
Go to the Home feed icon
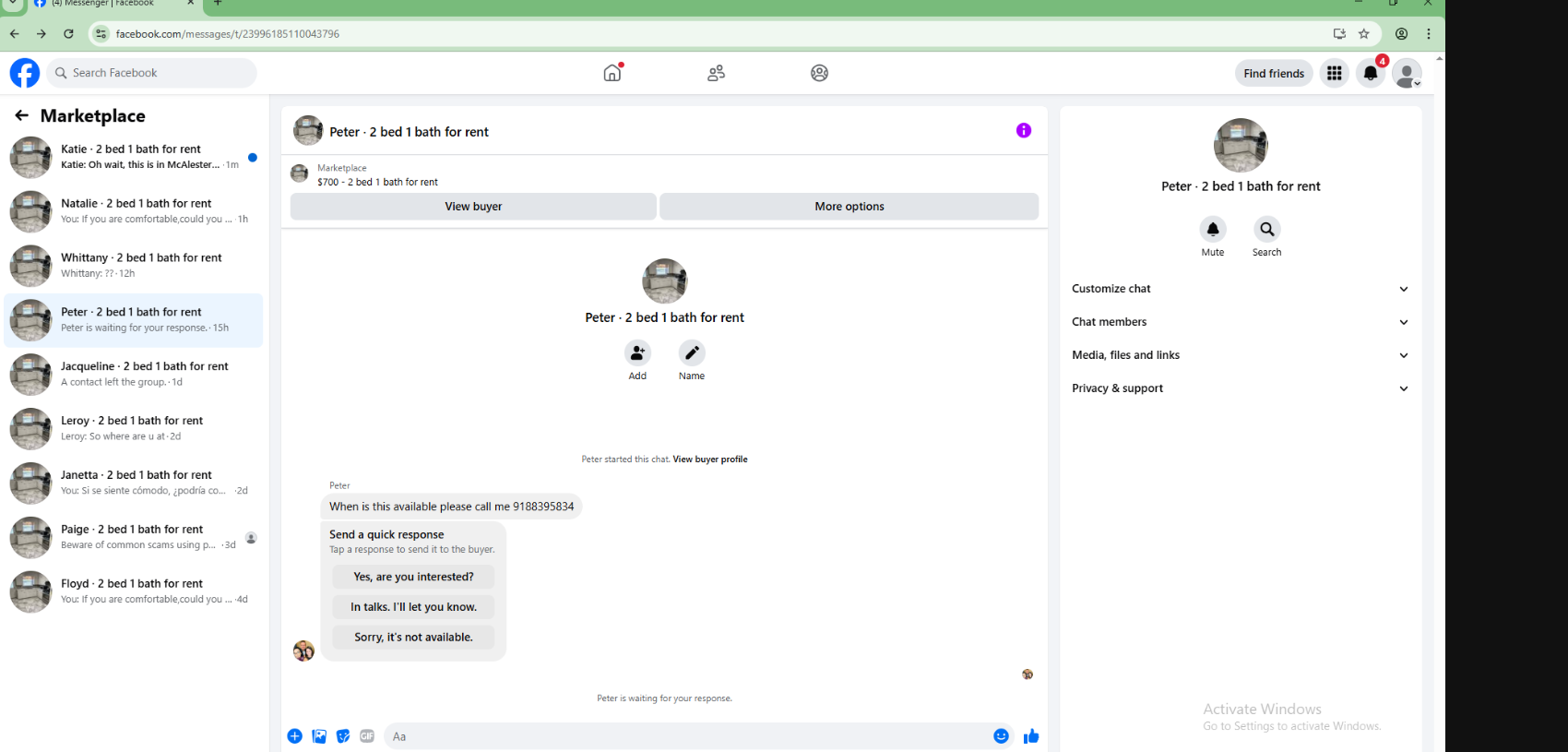[x=612, y=73]
